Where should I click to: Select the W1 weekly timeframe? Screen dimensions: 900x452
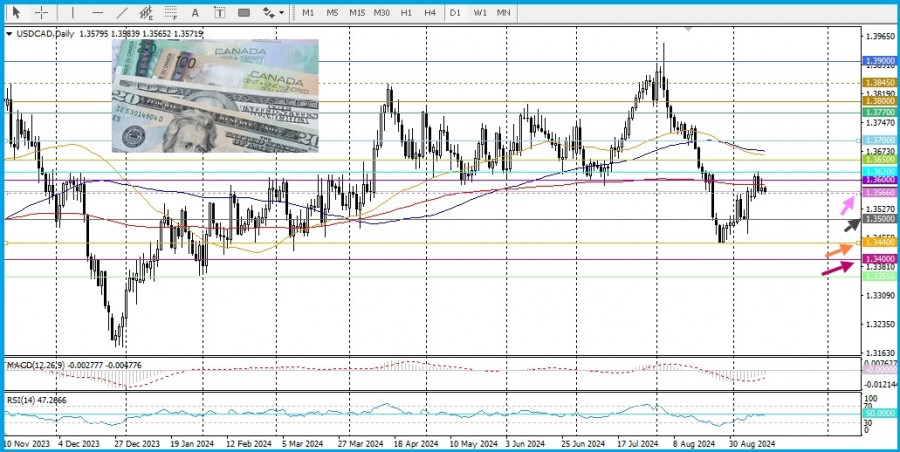pos(480,13)
